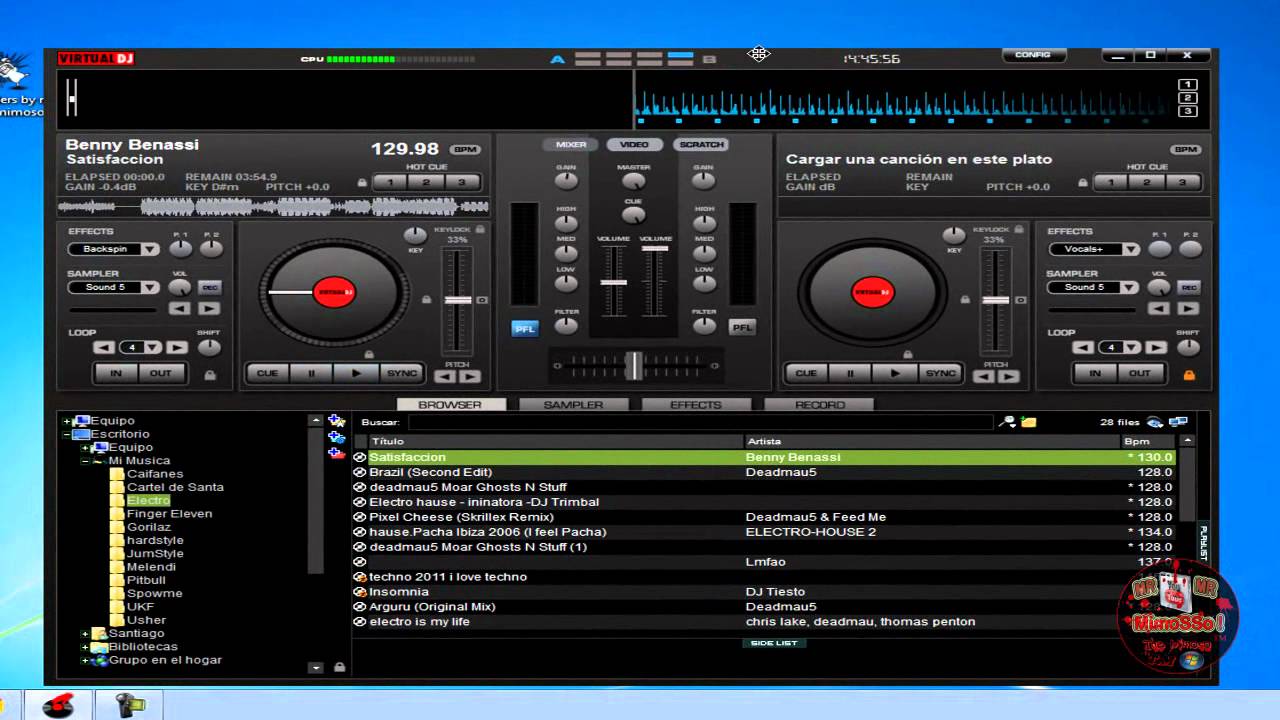This screenshot has height=720, width=1280.
Task: Toggle left channel PFL headphone button
Action: coord(525,328)
